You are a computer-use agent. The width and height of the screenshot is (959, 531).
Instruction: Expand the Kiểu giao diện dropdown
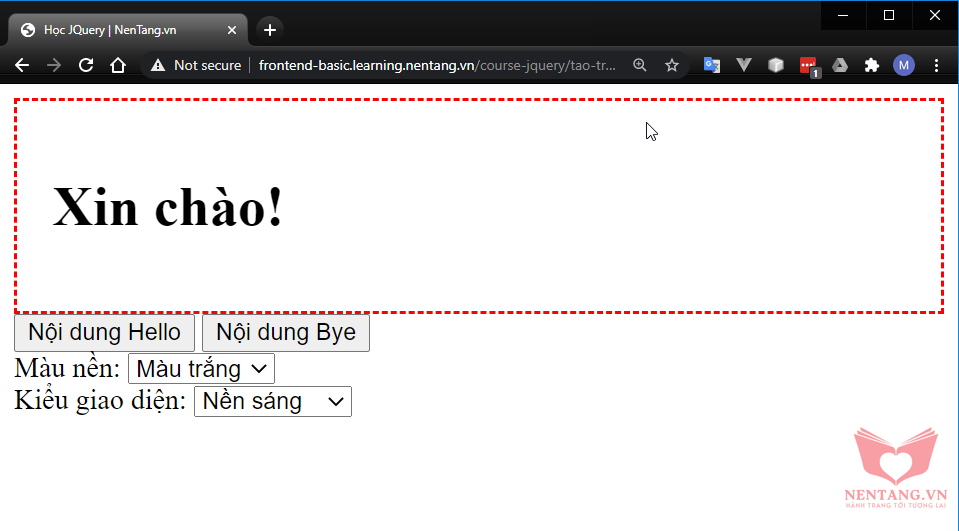[x=272, y=402]
